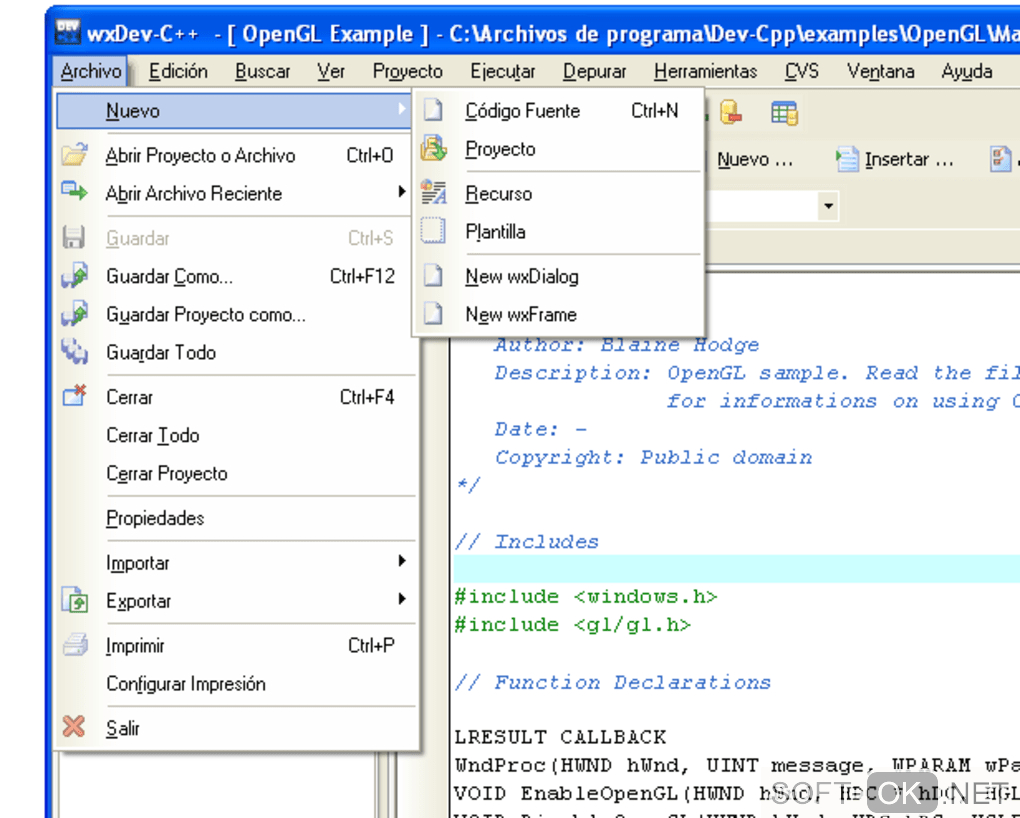Create new Recurso
This screenshot has width=1020, height=818.
click(559, 194)
